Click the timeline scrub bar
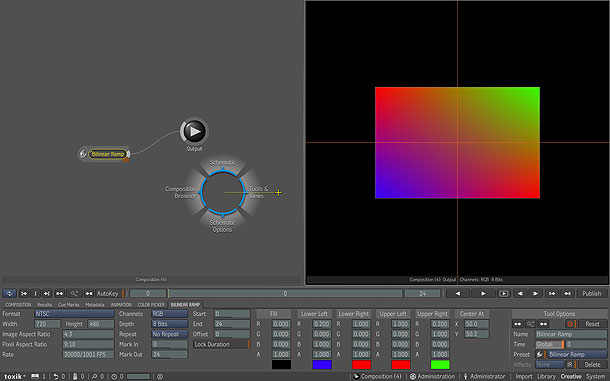Image resolution: width=610 pixels, height=381 pixels. tap(285, 293)
